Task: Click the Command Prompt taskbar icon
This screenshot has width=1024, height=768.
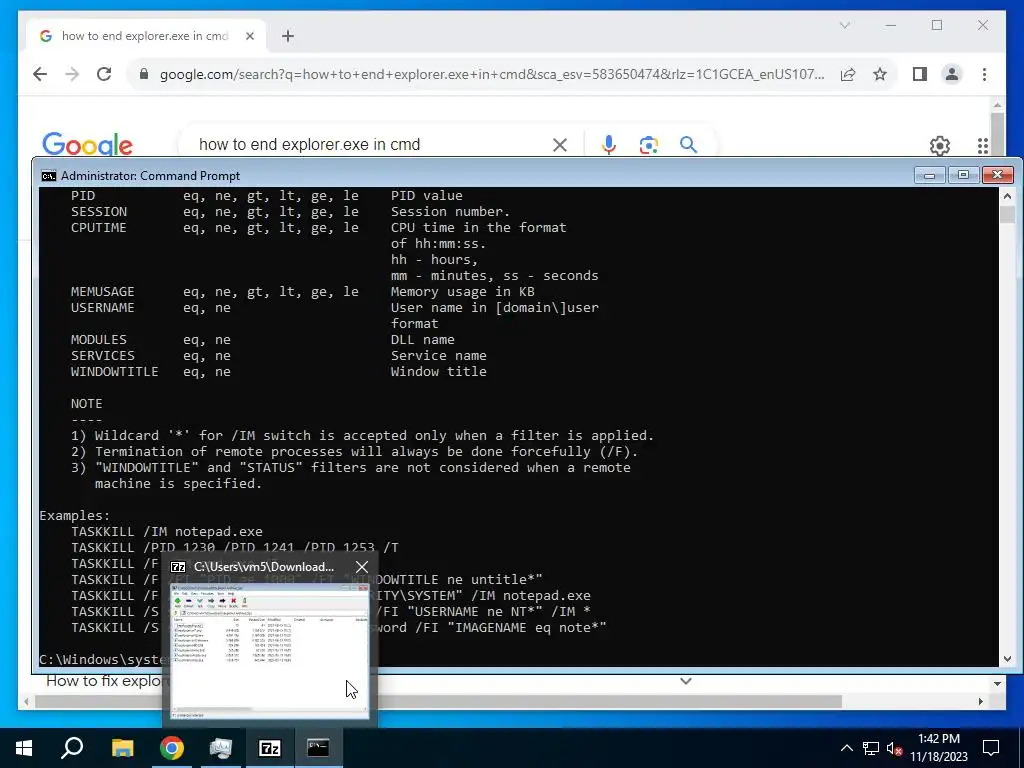Action: point(318,748)
